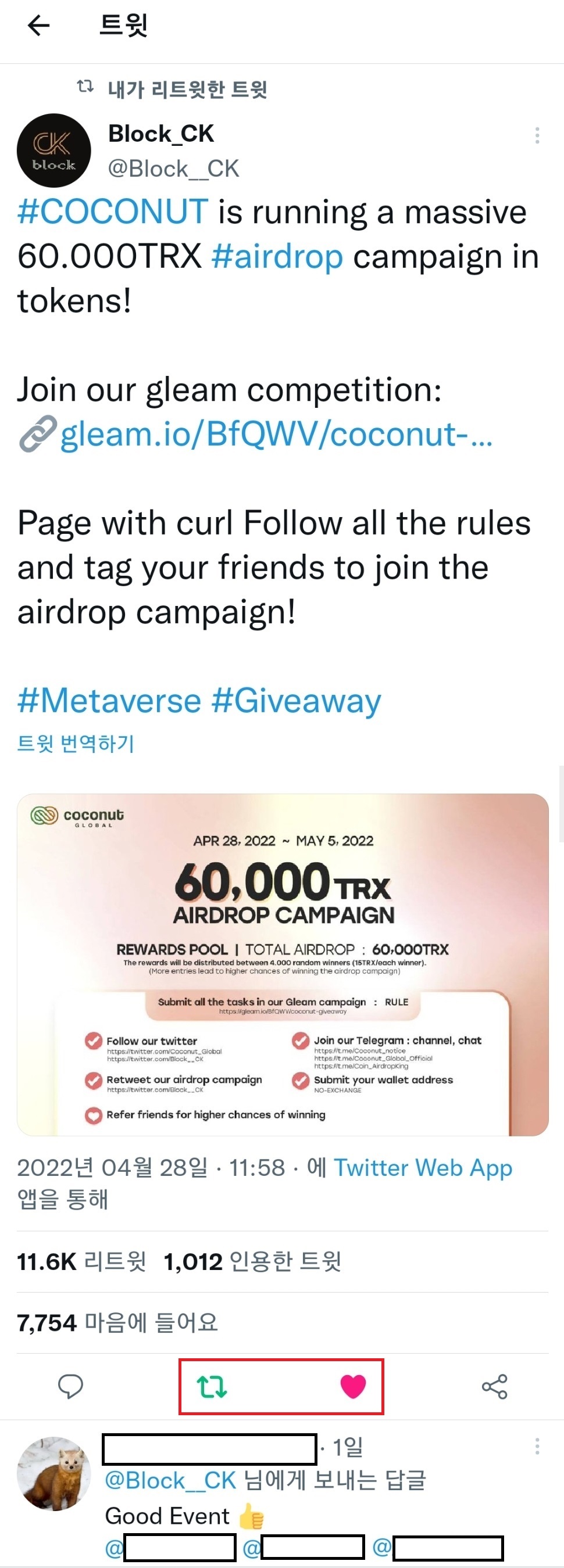This screenshot has width=564, height=1568.
Task: Open the #COCONUT hashtag
Action: click(x=113, y=212)
